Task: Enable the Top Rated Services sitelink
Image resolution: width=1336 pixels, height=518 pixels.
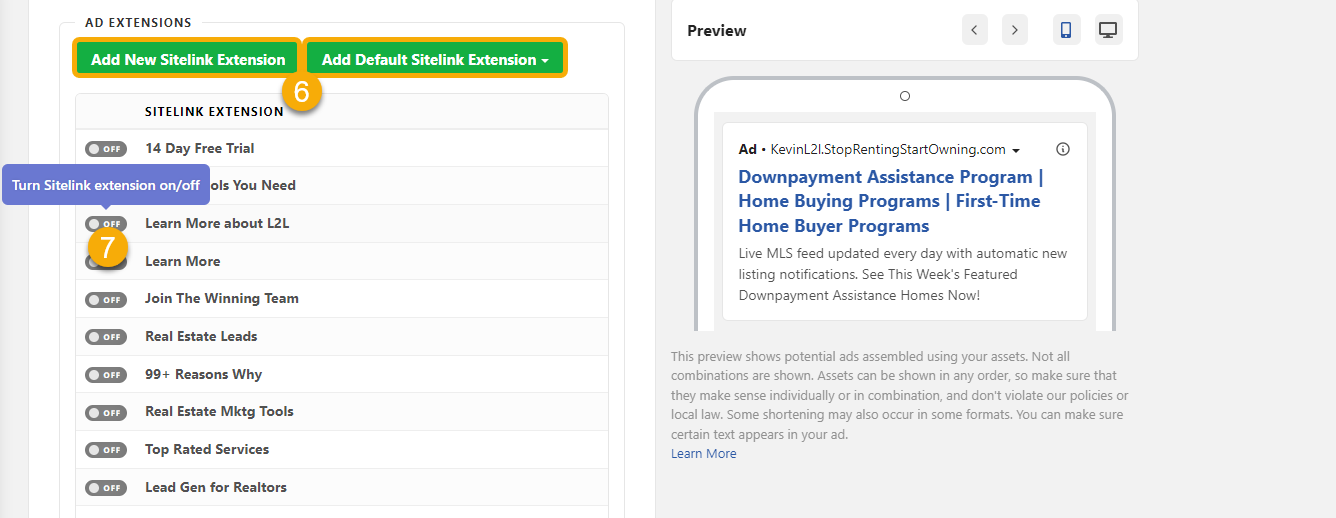Action: pos(106,450)
